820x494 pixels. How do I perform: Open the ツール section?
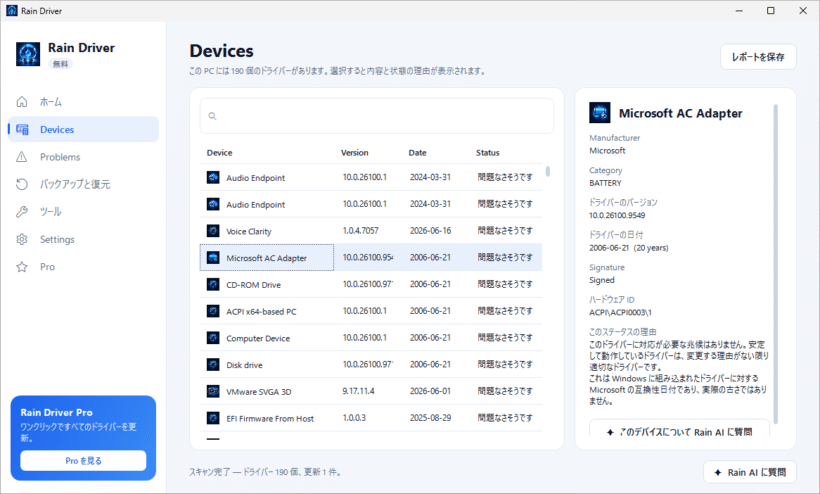click(x=84, y=212)
